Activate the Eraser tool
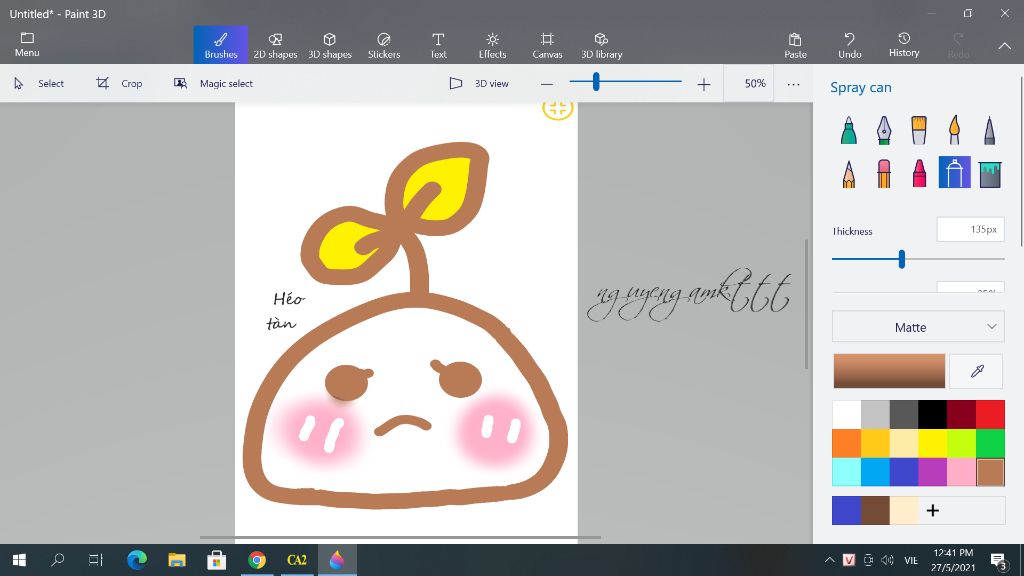The image size is (1024, 576). [x=884, y=174]
